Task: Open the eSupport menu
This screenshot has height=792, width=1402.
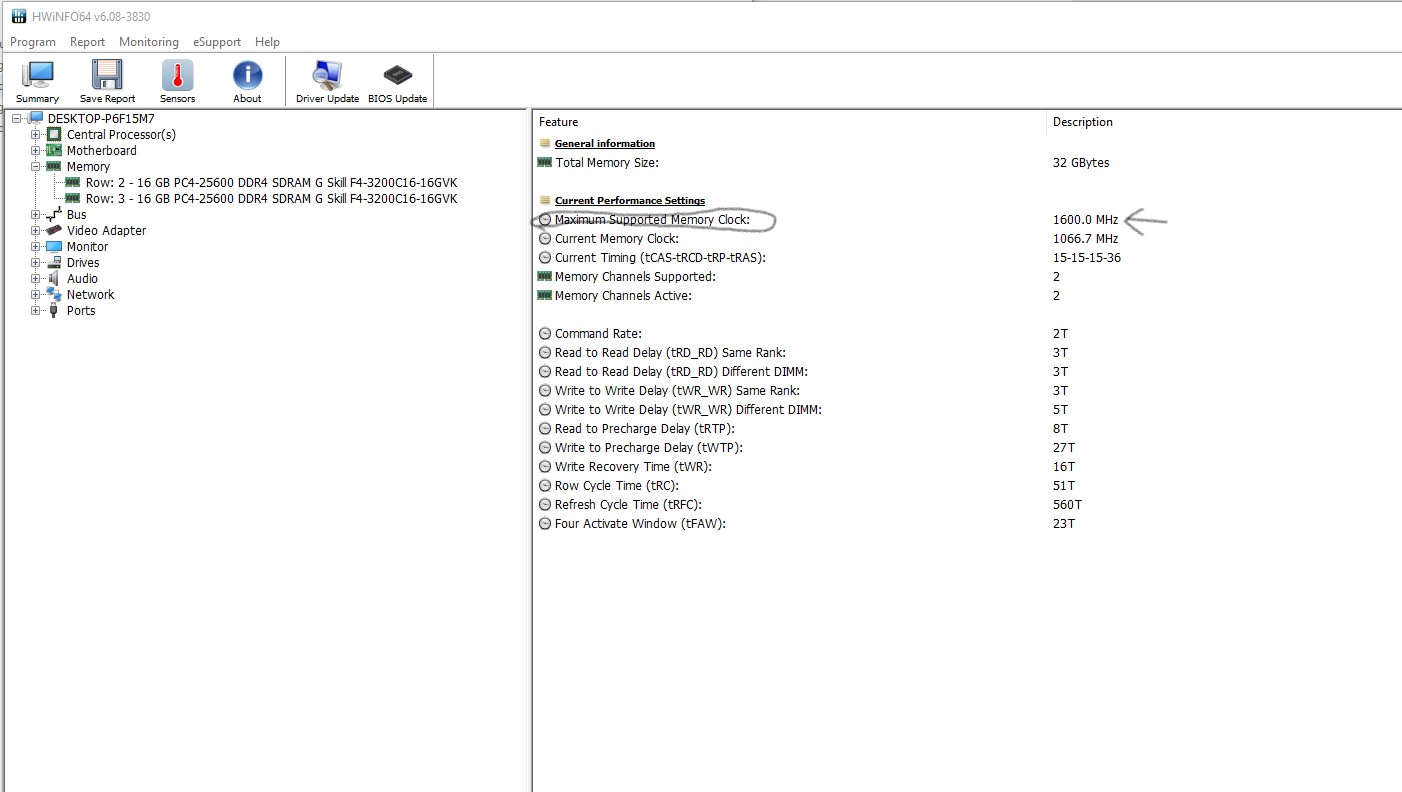Action: [217, 42]
